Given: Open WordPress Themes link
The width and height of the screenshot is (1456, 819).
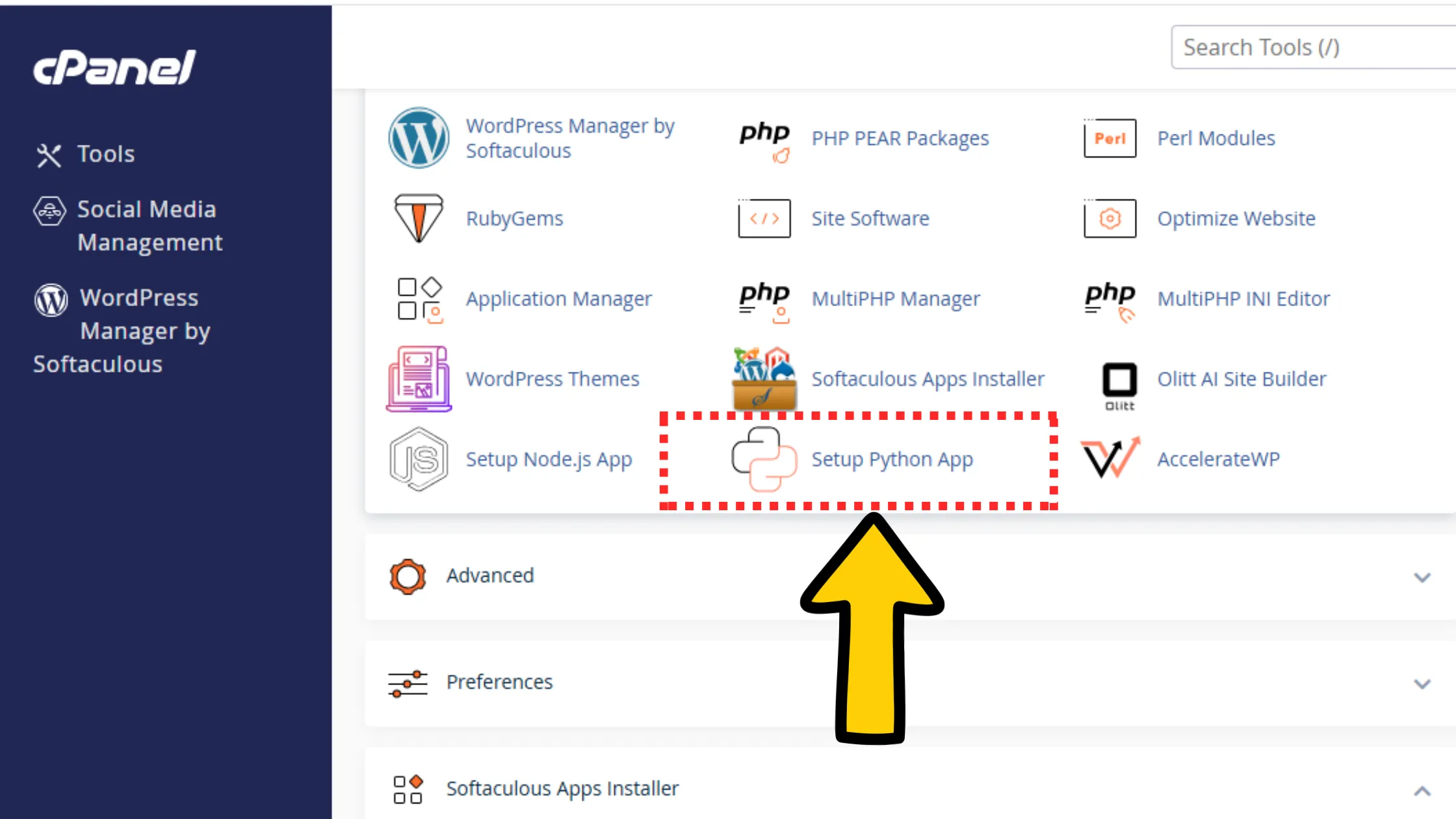Looking at the screenshot, I should tap(552, 378).
